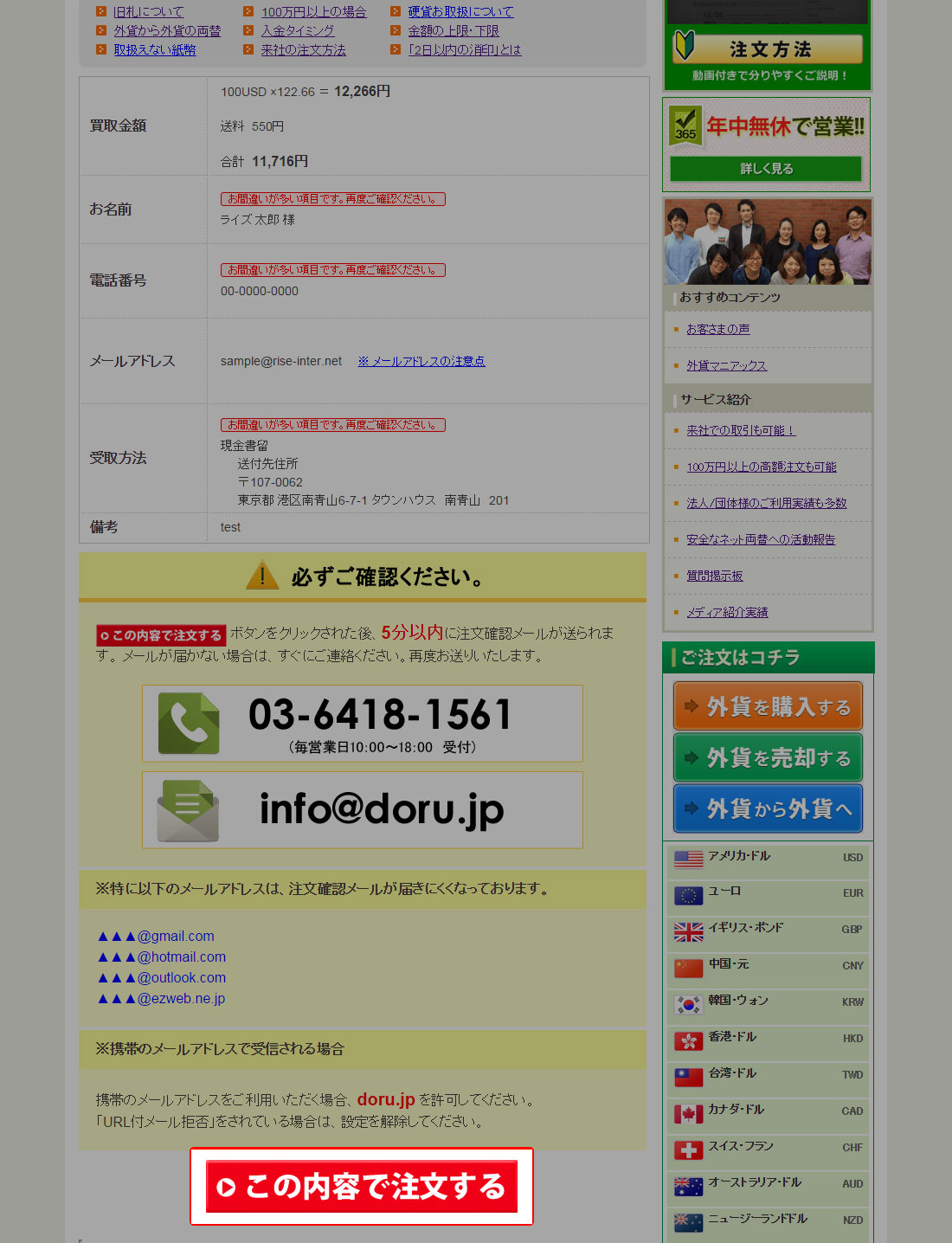Click the green phone icon

coord(189,724)
